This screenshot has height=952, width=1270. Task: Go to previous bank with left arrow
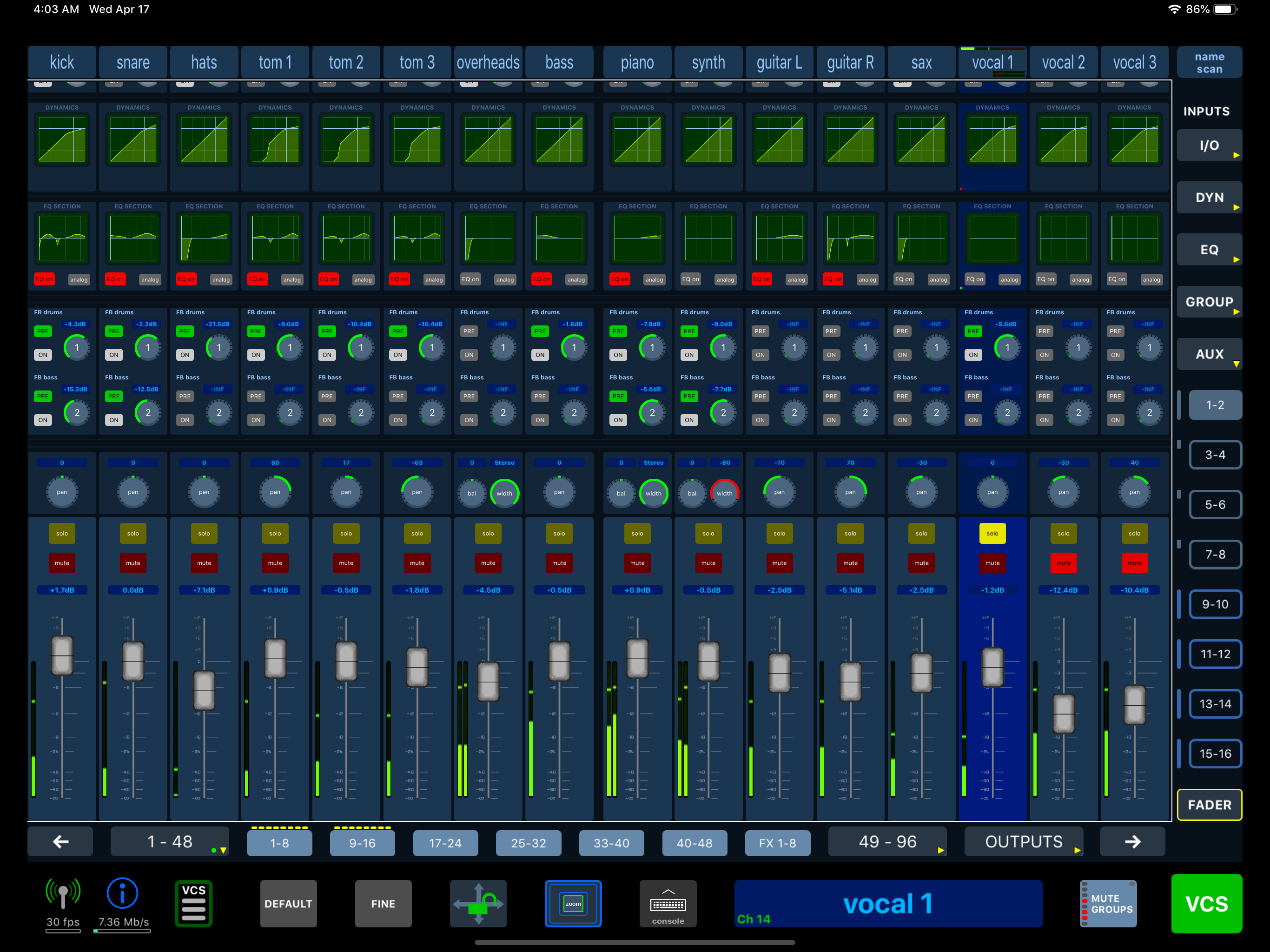pos(60,842)
